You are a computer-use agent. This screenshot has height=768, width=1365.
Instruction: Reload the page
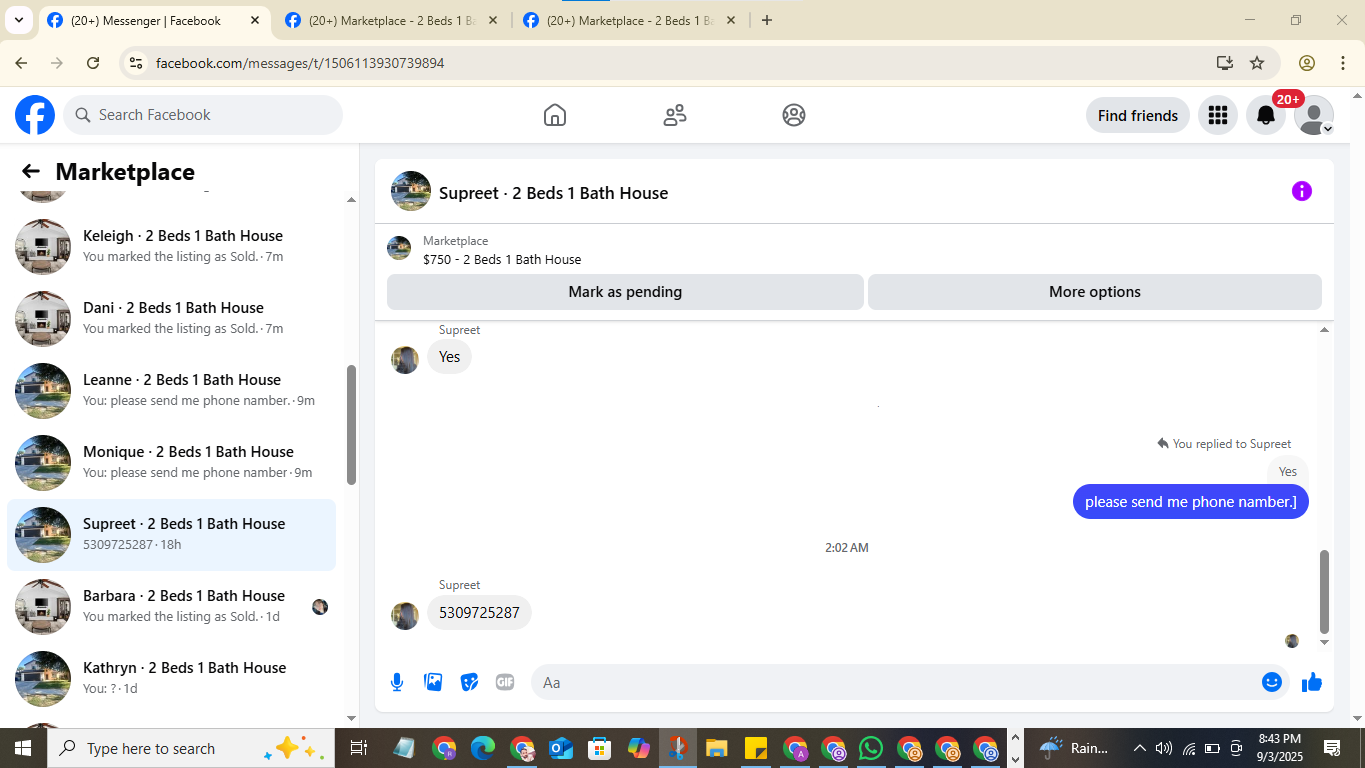pos(93,63)
